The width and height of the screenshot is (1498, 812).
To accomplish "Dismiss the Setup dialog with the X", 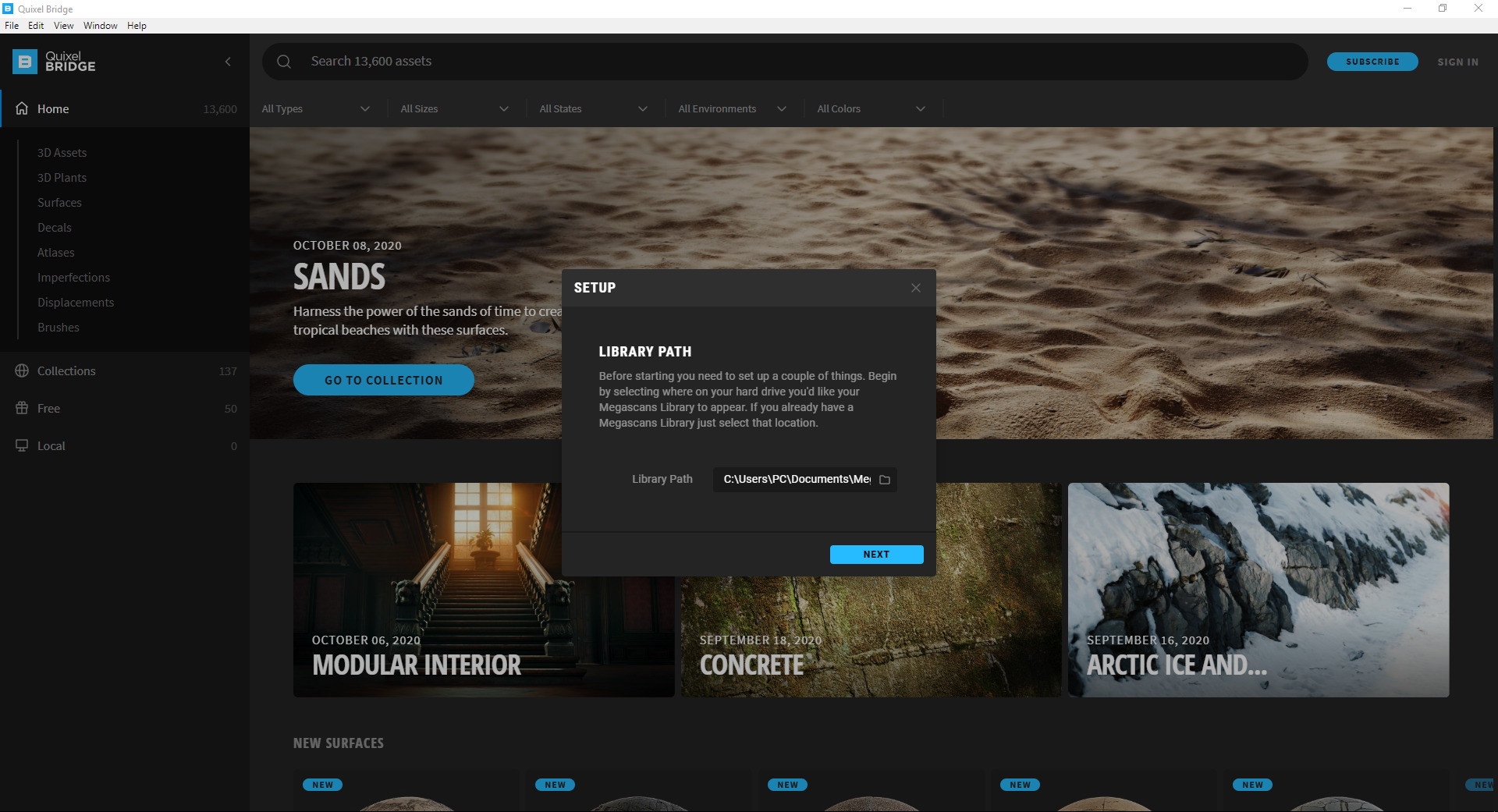I will (x=915, y=288).
